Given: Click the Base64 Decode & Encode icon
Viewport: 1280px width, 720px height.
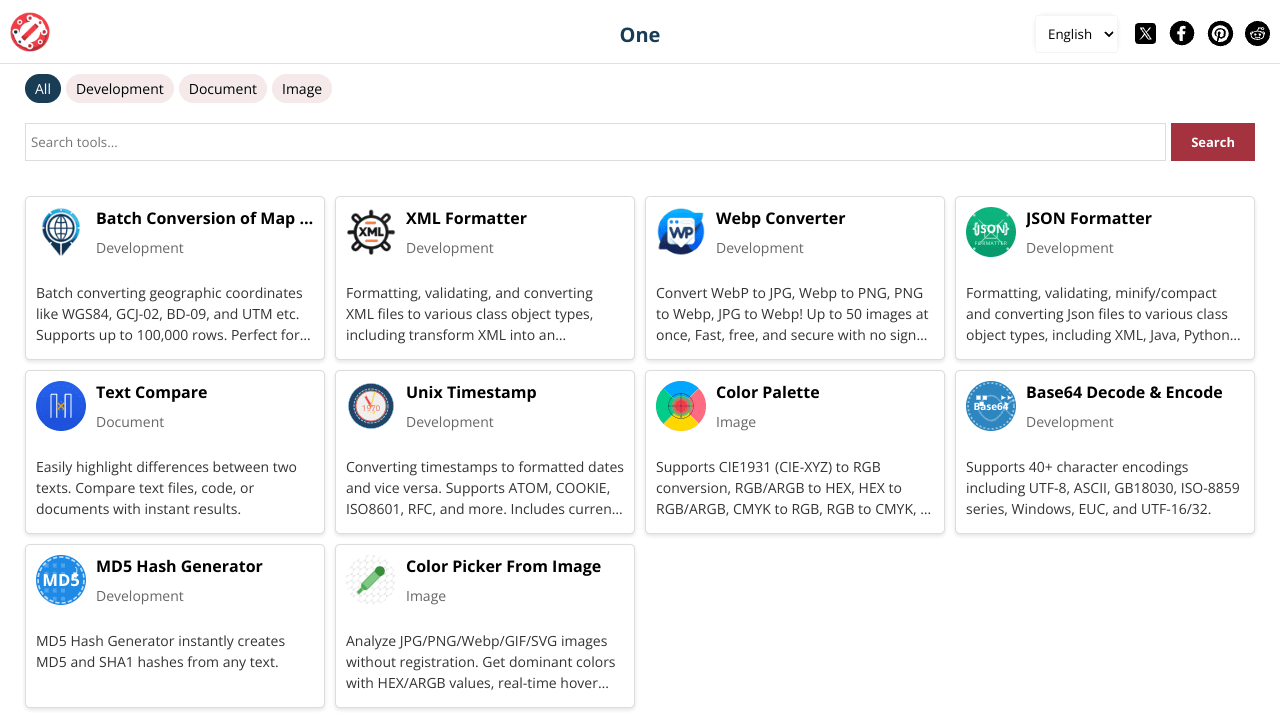Looking at the screenshot, I should pyautogui.click(x=991, y=406).
